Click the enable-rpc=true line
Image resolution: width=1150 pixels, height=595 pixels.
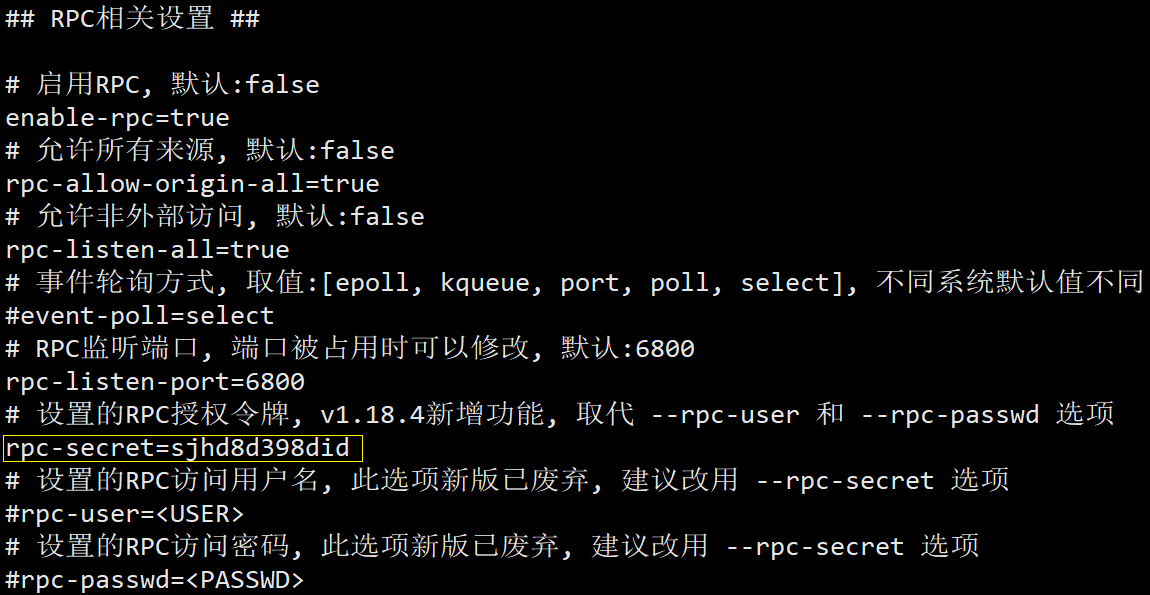(x=117, y=118)
